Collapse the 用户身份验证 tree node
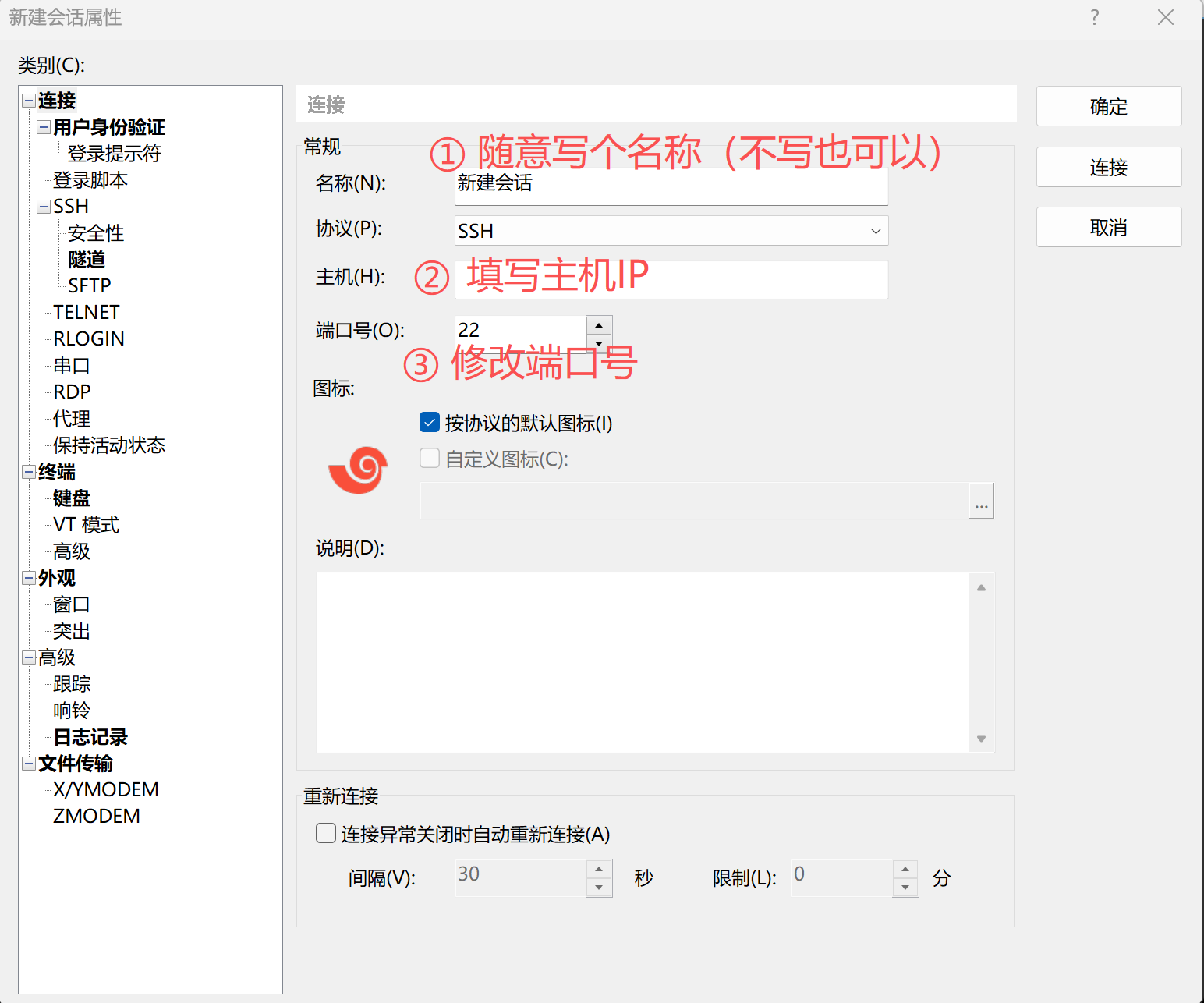The image size is (1204, 1003). click(44, 127)
